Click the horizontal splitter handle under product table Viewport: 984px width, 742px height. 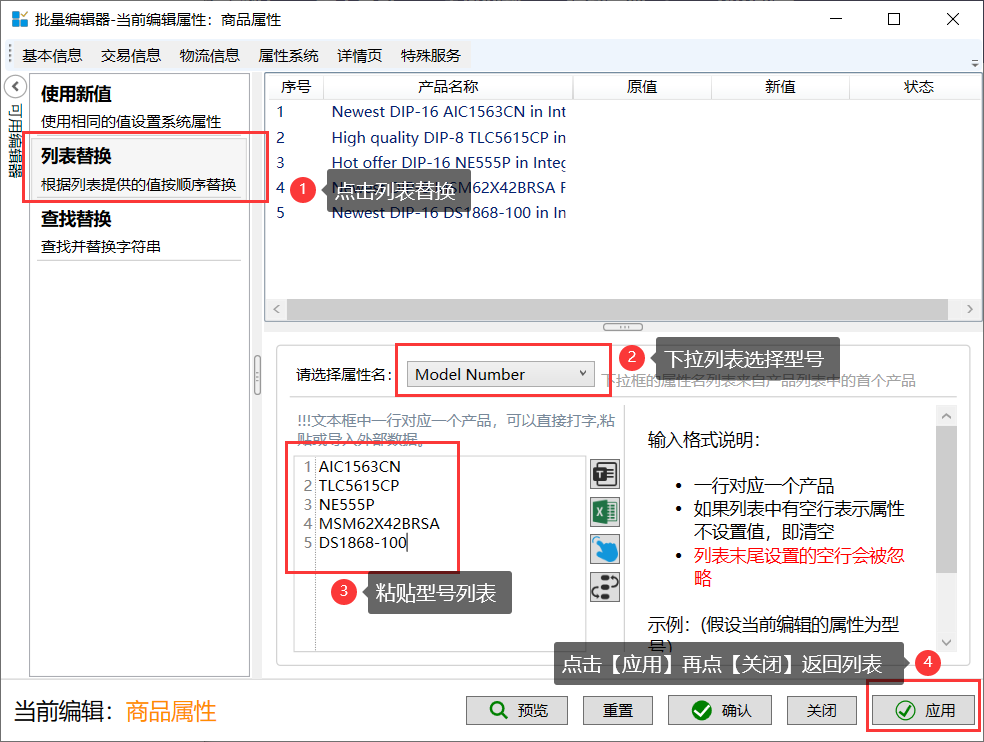[x=623, y=327]
